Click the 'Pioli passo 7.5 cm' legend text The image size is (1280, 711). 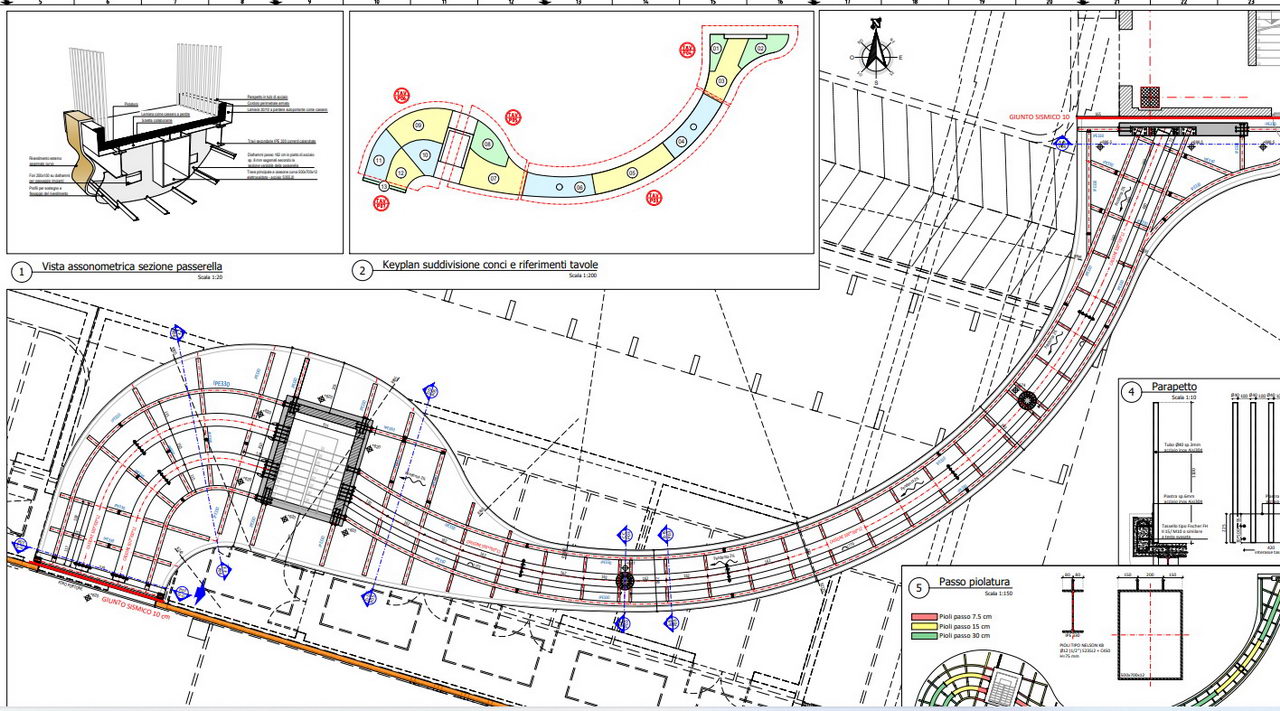[967, 616]
